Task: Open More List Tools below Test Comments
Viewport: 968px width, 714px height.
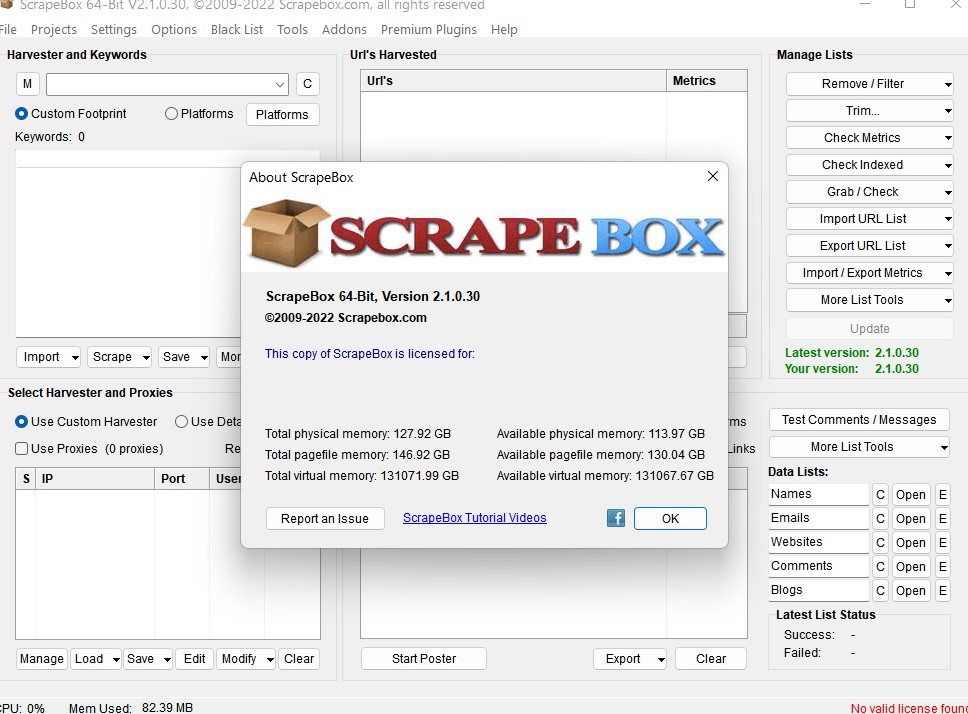Action: tap(859, 447)
